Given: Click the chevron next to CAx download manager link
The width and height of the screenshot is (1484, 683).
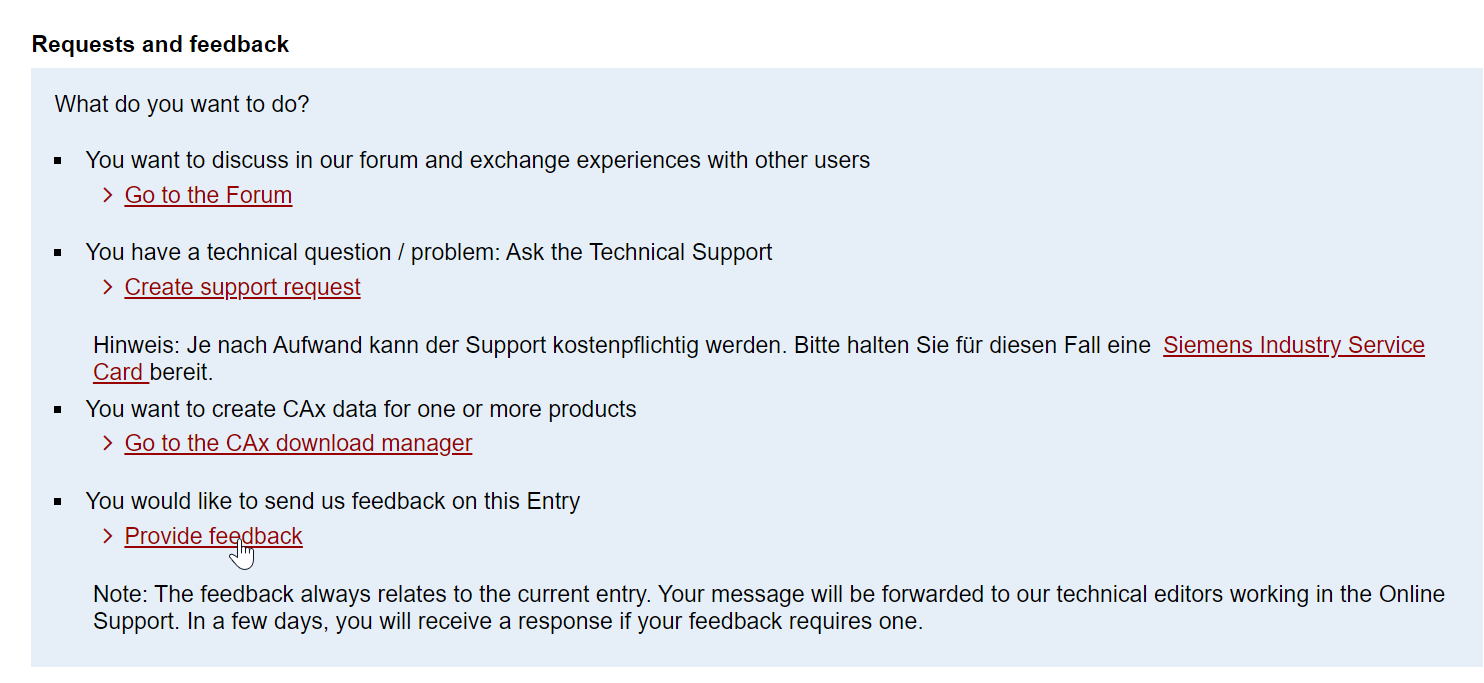Looking at the screenshot, I should 108,443.
